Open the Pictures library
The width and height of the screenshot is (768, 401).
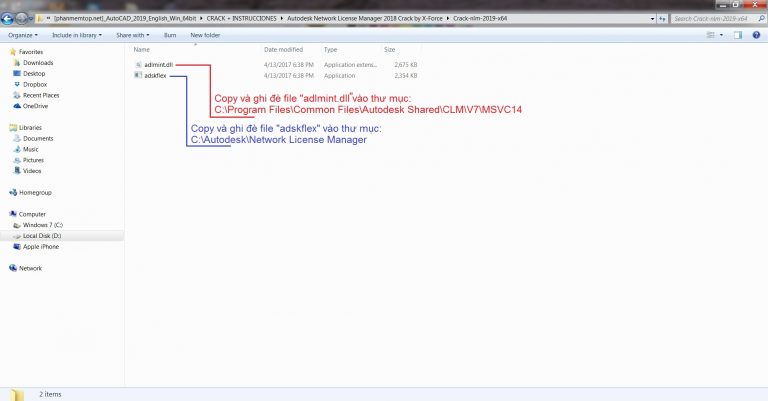(33, 160)
